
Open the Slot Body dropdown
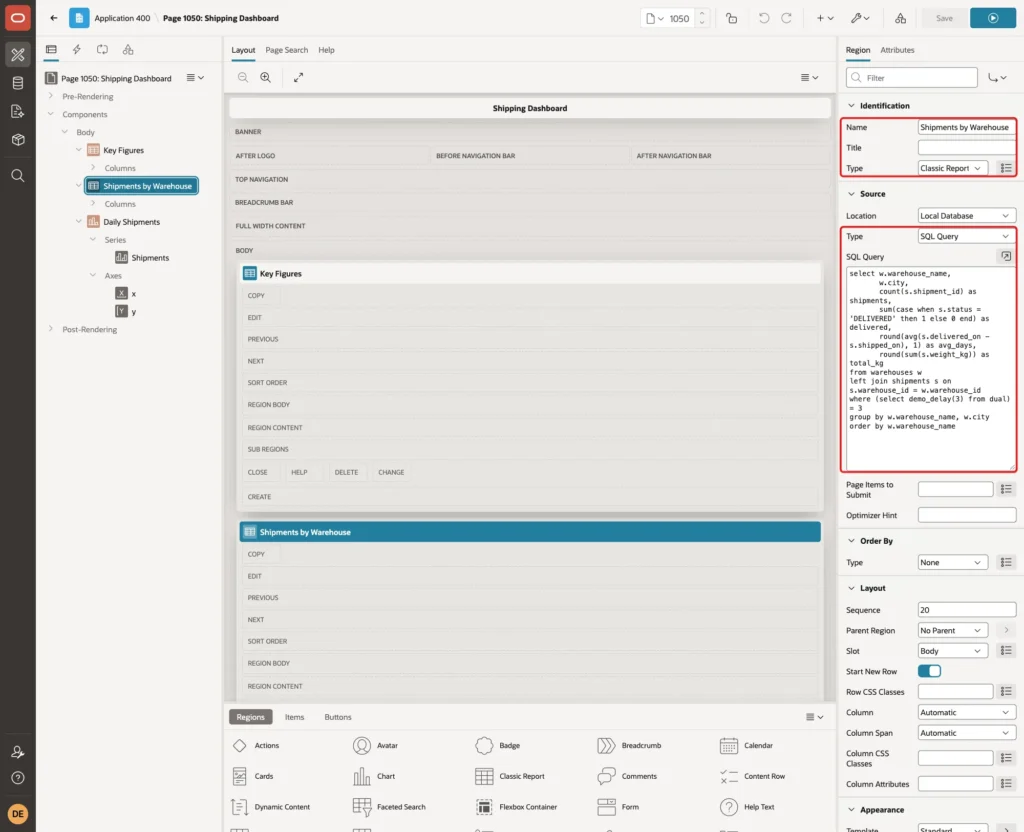pos(952,651)
